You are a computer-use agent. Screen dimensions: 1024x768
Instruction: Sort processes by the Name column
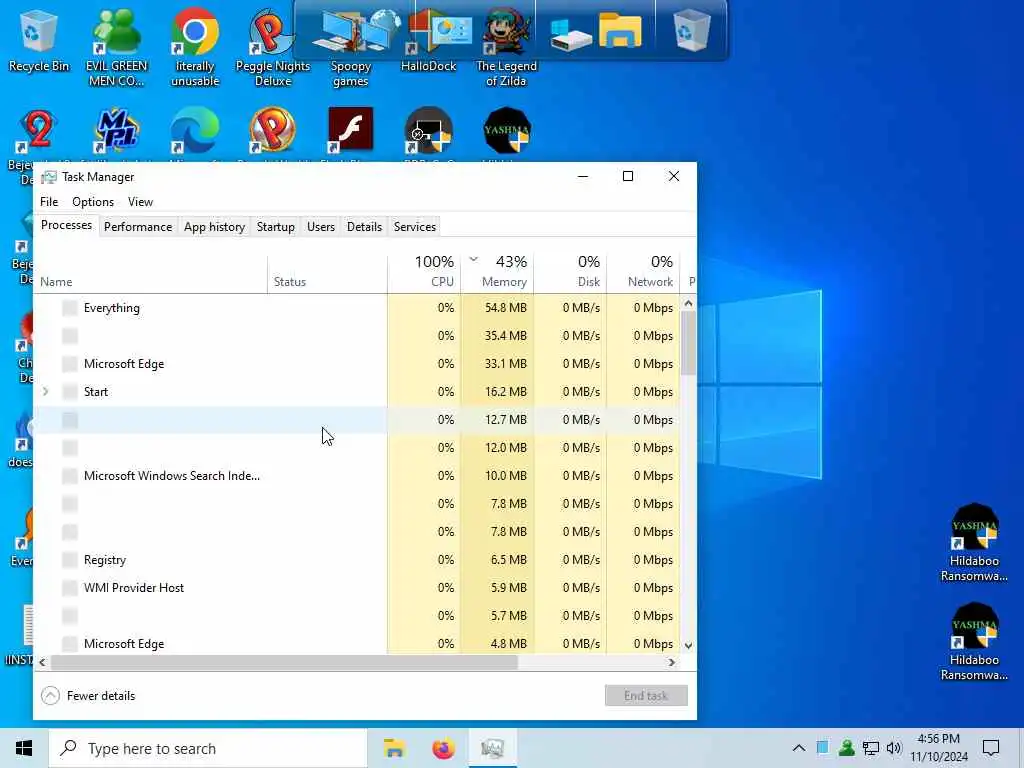tap(150, 272)
